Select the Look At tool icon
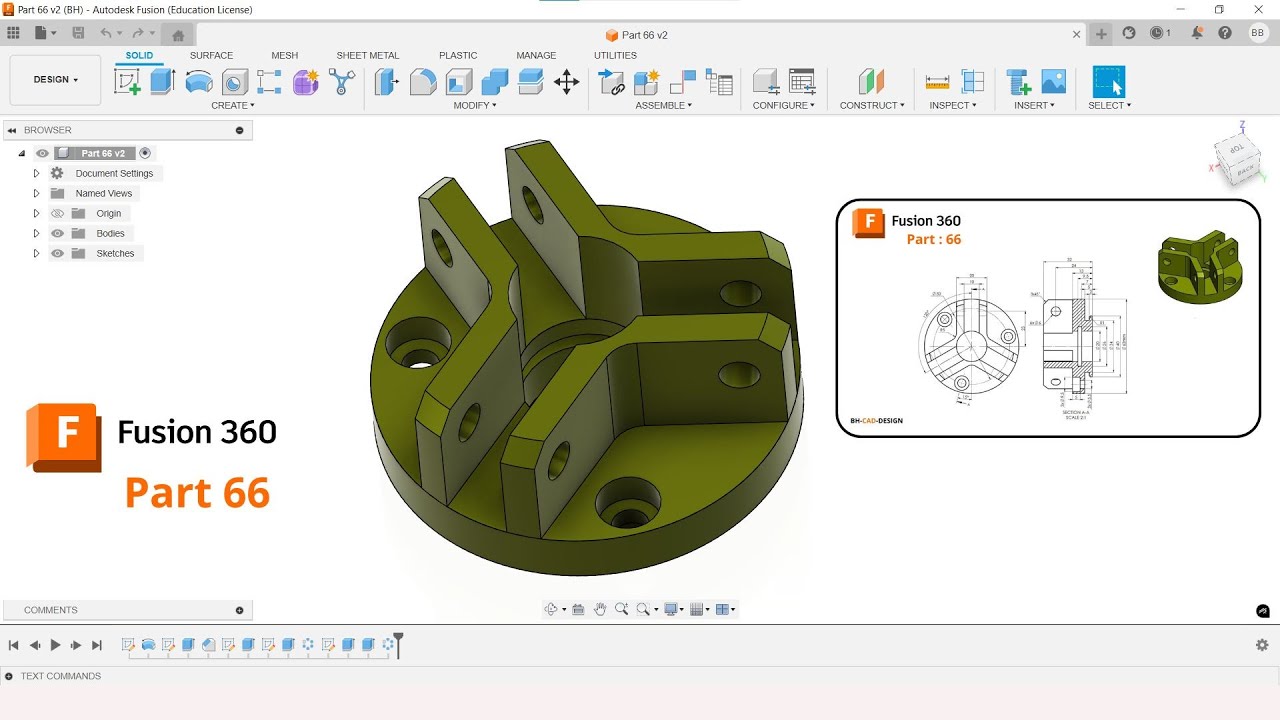1280x720 pixels. point(578,609)
